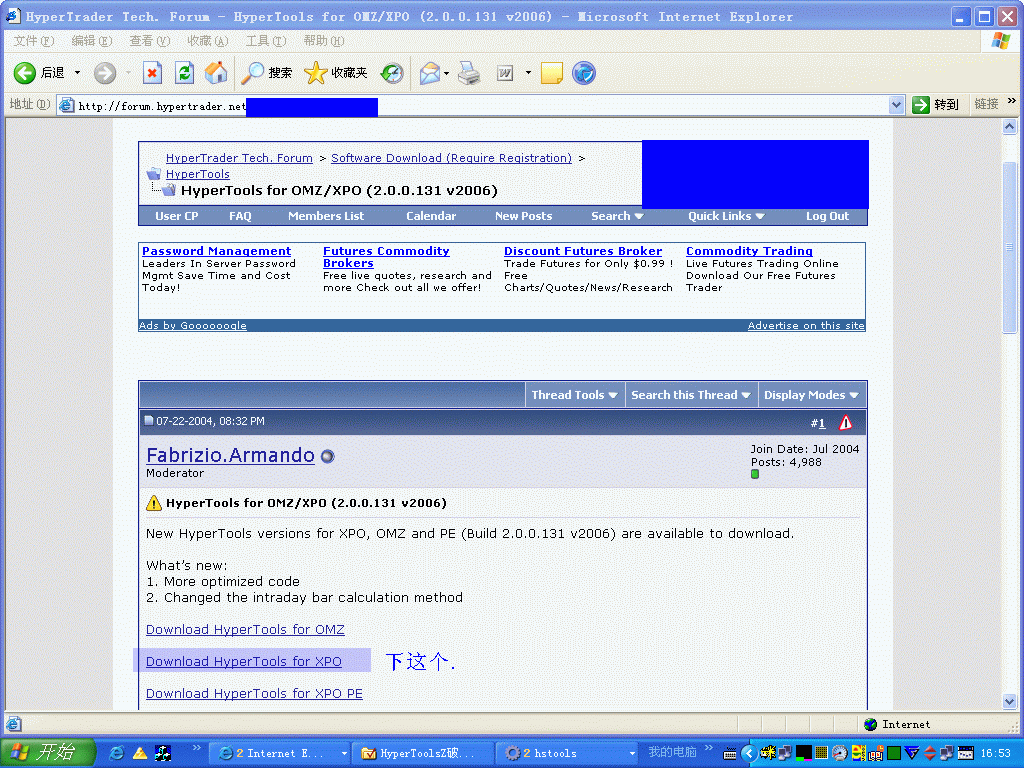Click the 转到 (Go) button
The height and width of the screenshot is (768, 1024).
935,104
